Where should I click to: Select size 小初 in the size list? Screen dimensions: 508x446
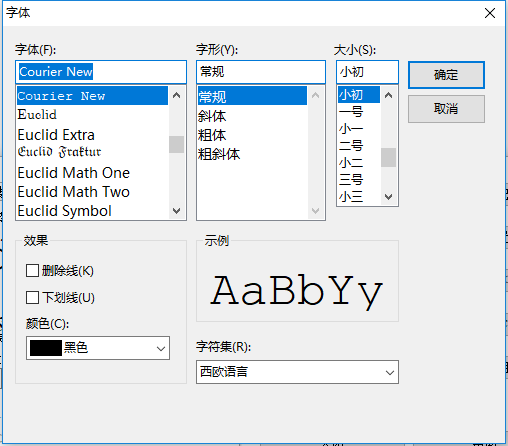[x=359, y=95]
